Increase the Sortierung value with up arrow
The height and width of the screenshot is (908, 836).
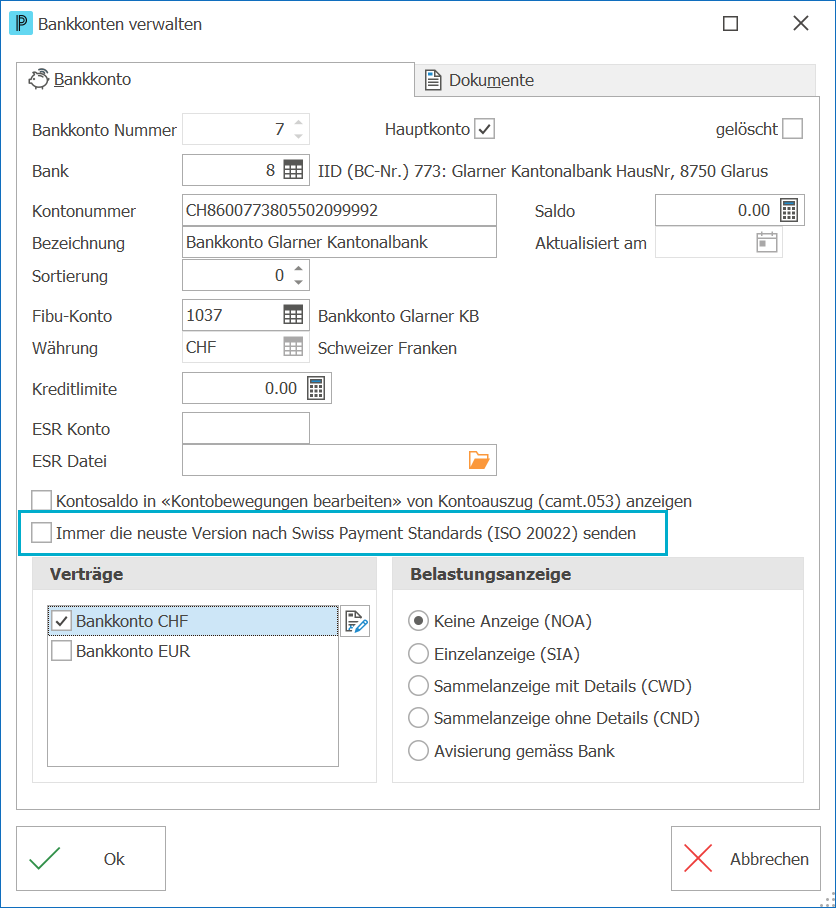pos(298,269)
